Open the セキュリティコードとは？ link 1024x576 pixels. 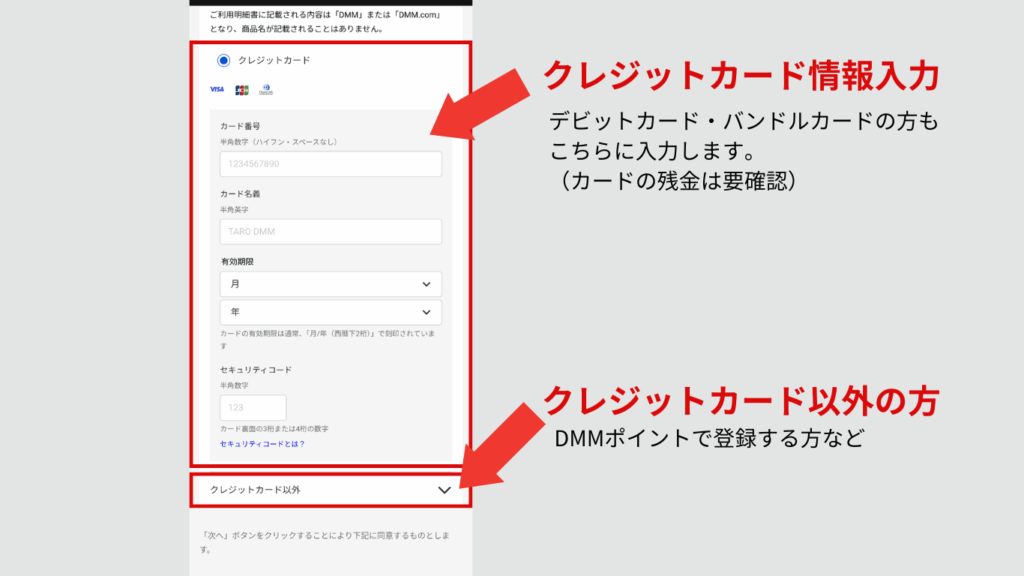coord(263,444)
